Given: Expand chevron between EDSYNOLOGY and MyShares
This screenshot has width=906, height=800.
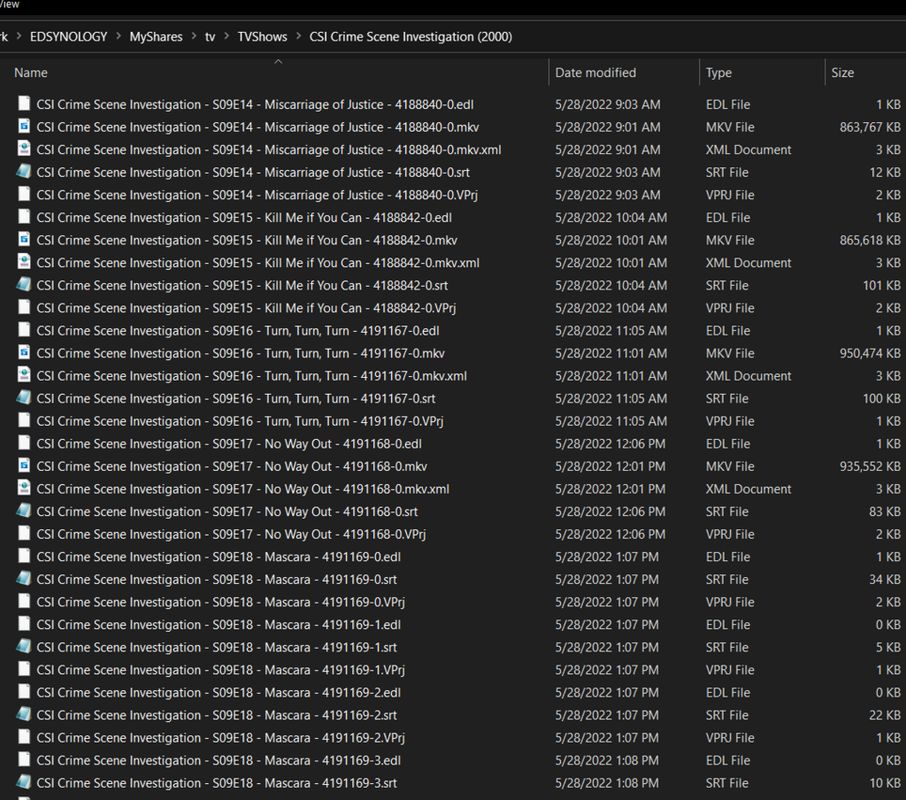Looking at the screenshot, I should click(118, 36).
